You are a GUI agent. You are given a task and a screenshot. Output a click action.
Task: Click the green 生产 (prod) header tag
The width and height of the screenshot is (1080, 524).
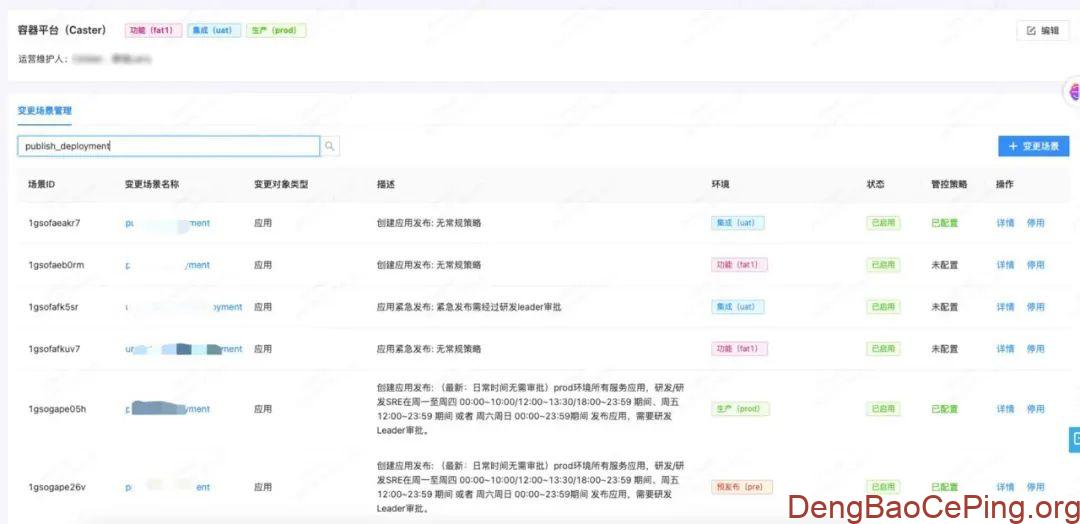(276, 31)
